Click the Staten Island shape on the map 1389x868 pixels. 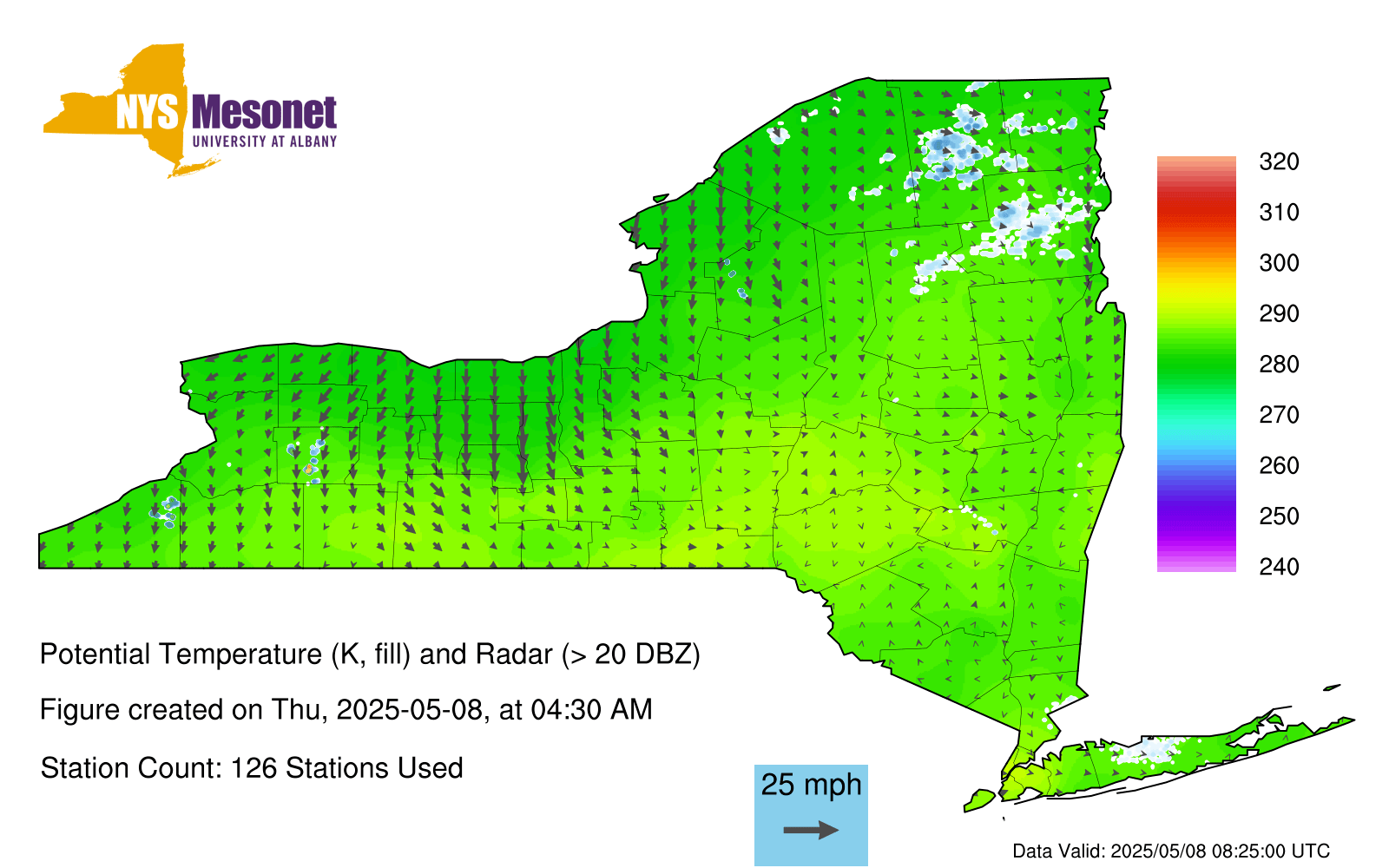pyautogui.click(x=980, y=799)
